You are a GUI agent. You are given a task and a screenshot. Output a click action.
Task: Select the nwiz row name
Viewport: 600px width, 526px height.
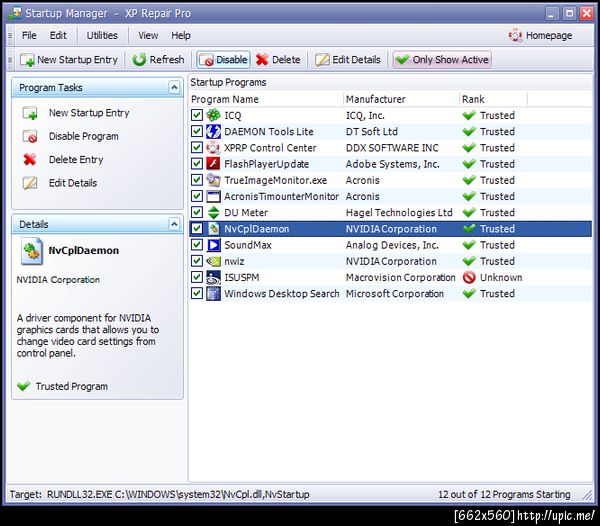pos(234,262)
